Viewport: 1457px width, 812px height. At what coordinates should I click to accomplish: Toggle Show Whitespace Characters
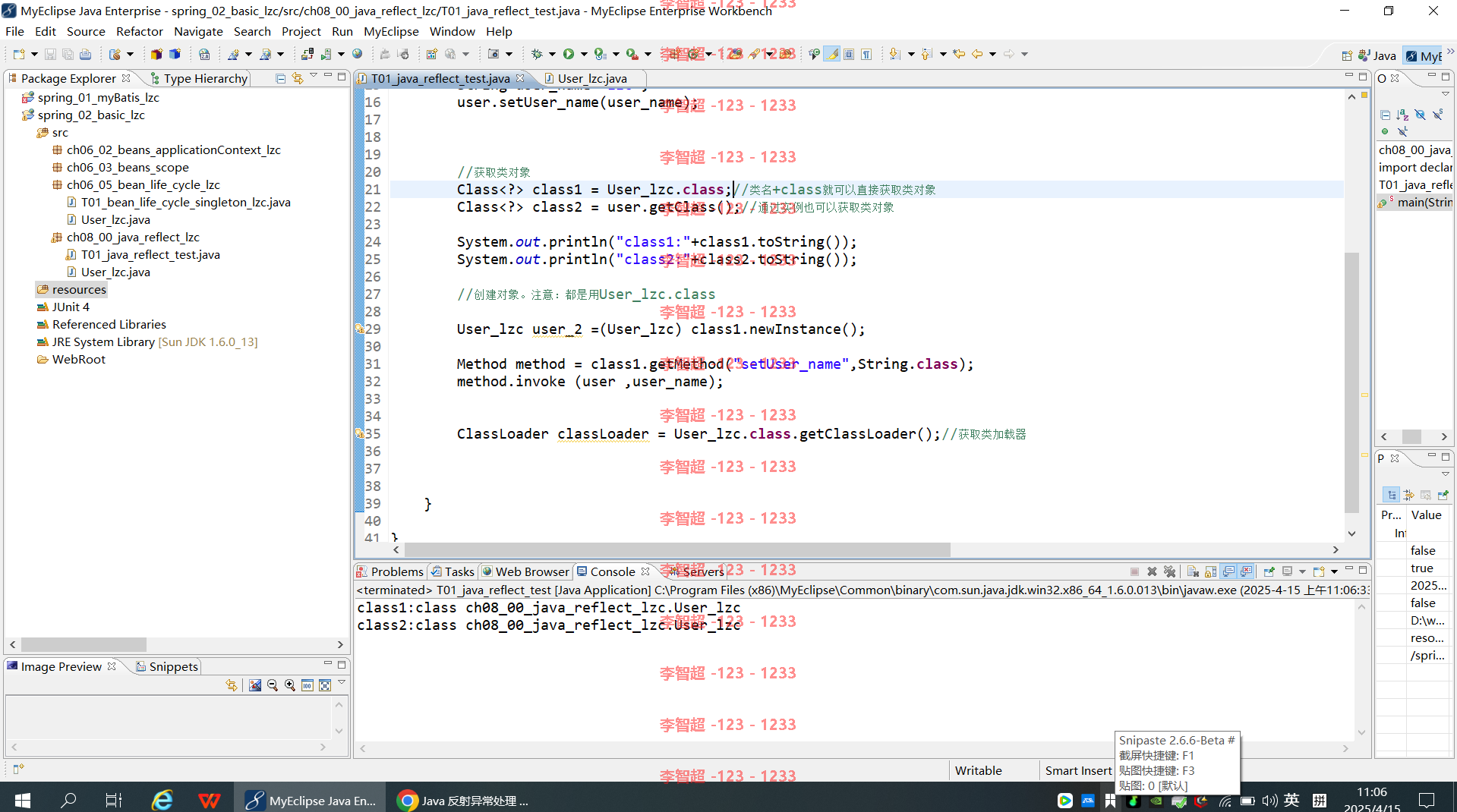click(x=866, y=54)
